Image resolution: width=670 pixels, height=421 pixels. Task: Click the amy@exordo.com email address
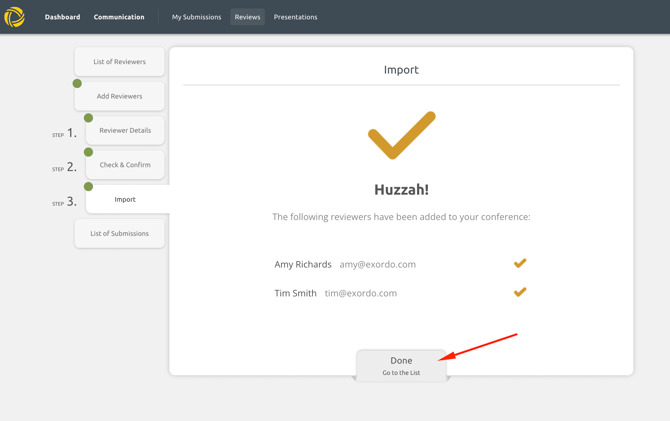tap(377, 265)
